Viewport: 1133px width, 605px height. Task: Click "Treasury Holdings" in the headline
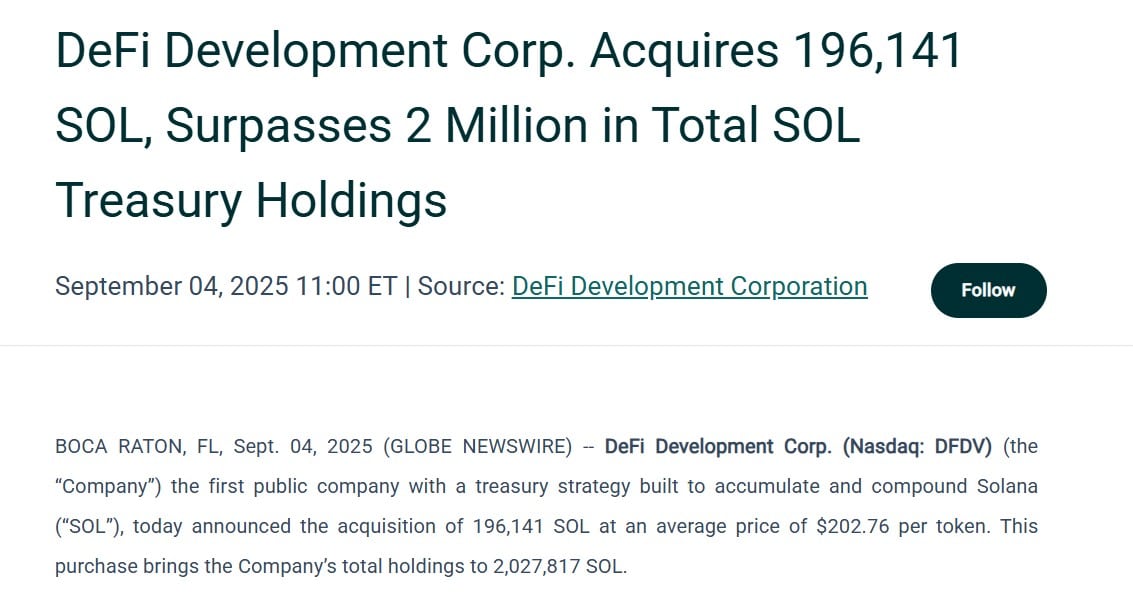coord(251,199)
